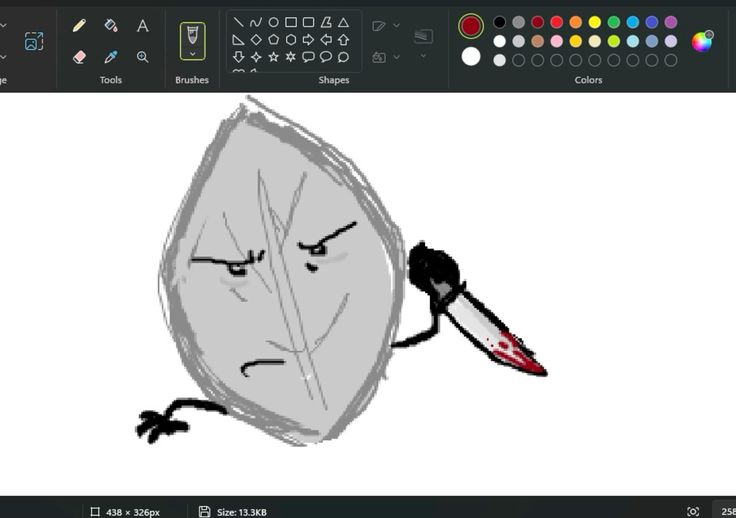Select the Eraser tool
The height and width of the screenshot is (518, 736).
(79, 57)
